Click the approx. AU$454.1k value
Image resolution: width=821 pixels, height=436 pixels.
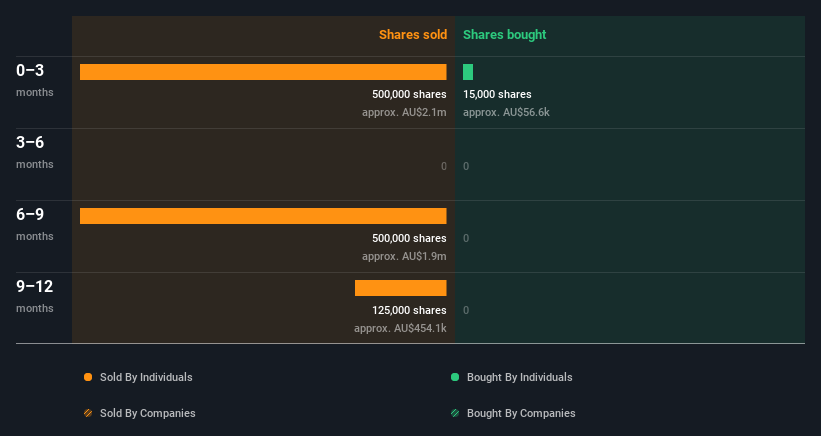click(x=400, y=329)
